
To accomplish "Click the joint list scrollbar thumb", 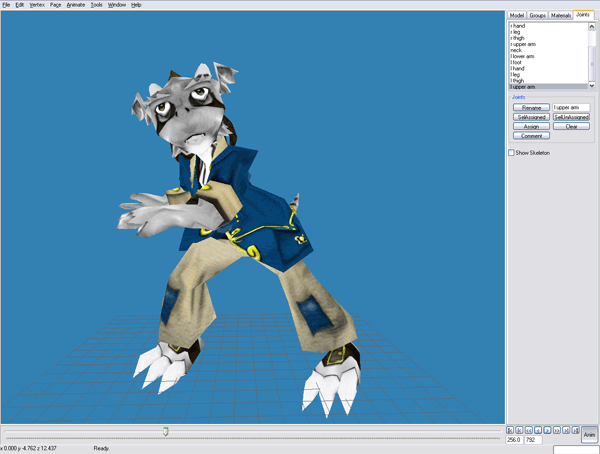I will (592, 64).
